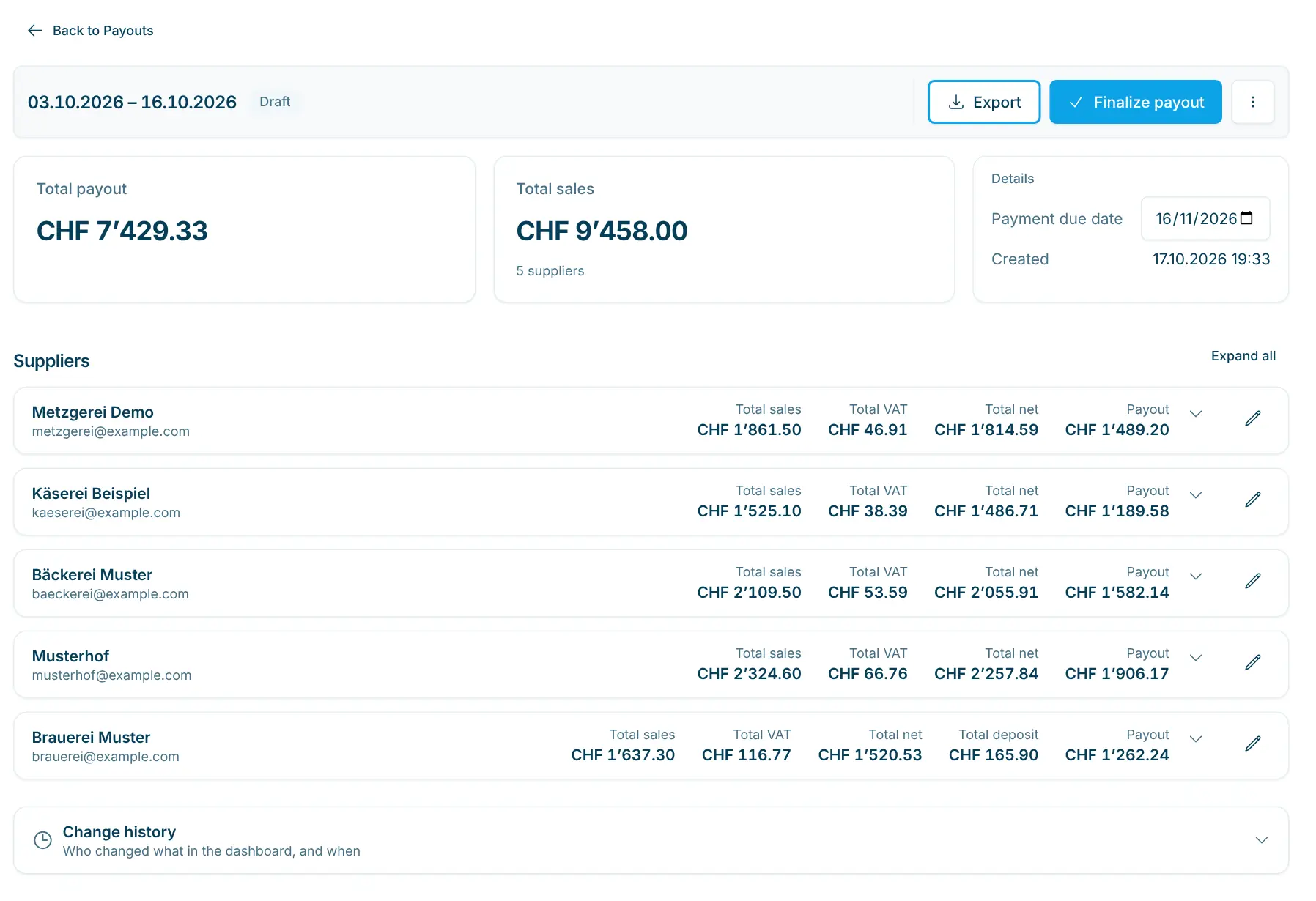Click the back arrow icon next to Payouts
This screenshot has height=901, width=1316.
pos(34,30)
